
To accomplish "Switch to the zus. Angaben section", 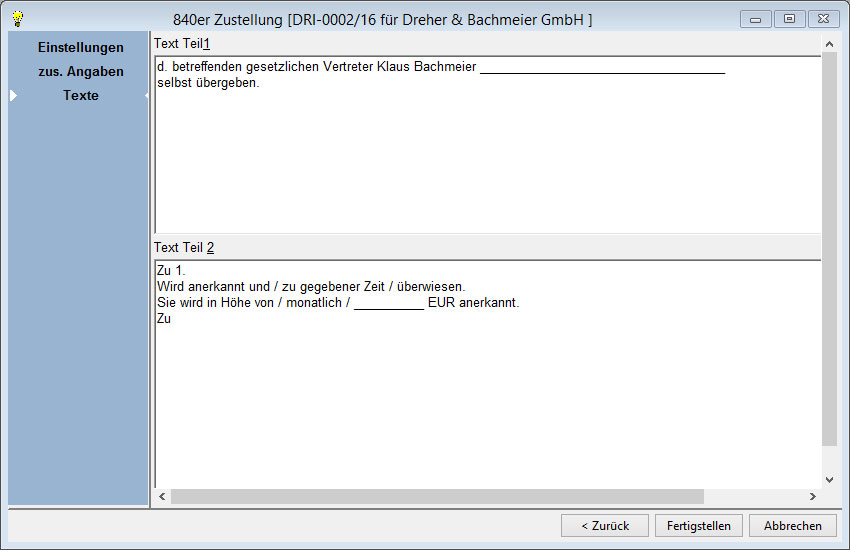I will point(80,71).
